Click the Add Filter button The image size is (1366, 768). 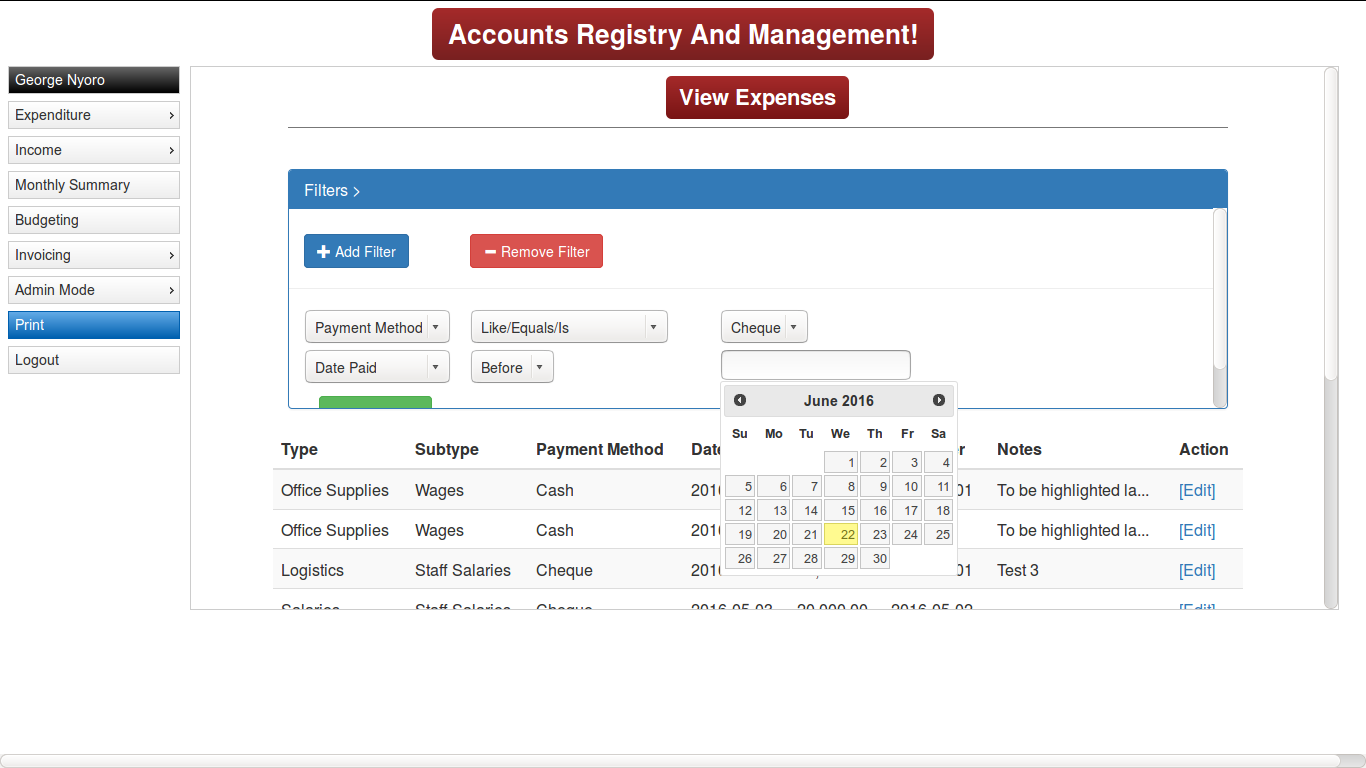click(356, 252)
